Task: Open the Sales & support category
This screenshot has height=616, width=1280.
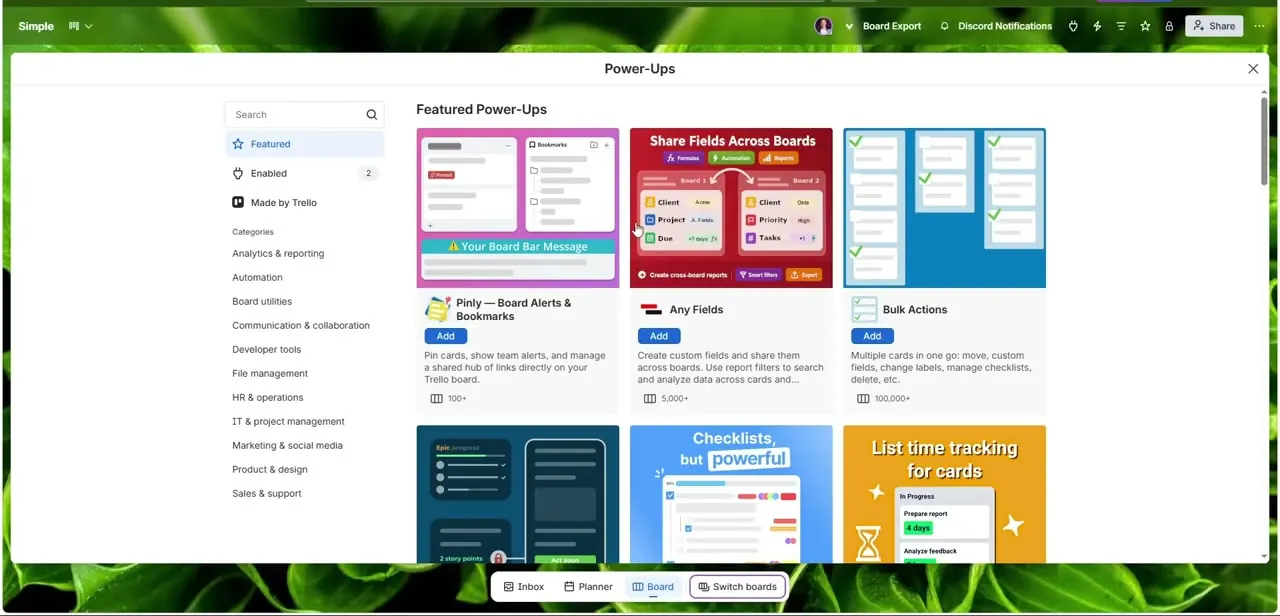Action: point(266,493)
